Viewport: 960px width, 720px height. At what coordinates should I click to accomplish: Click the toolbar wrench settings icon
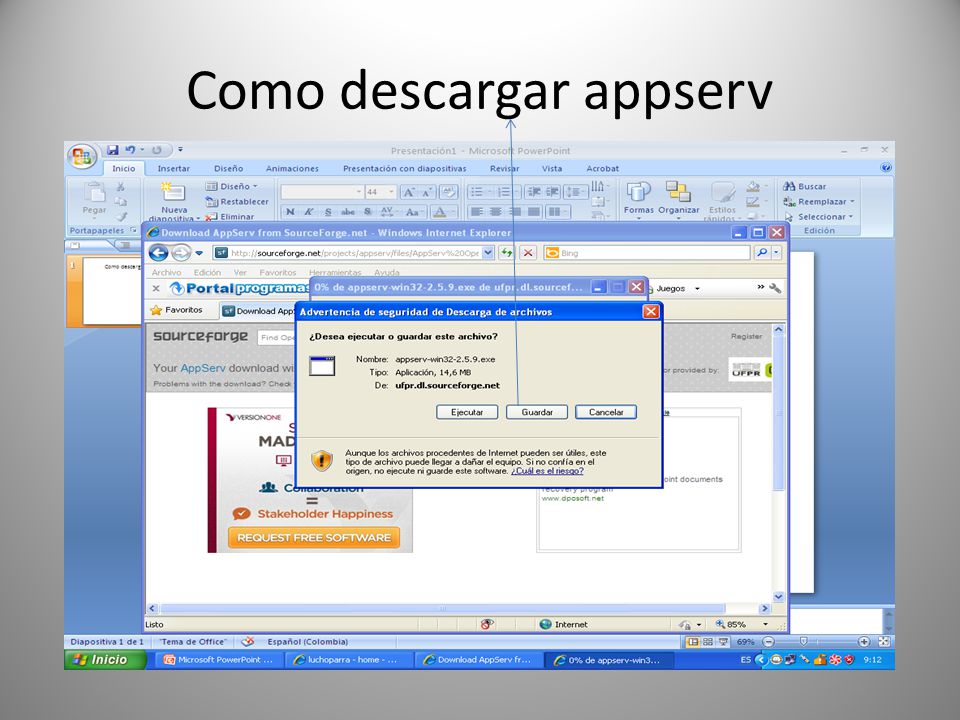[x=774, y=288]
